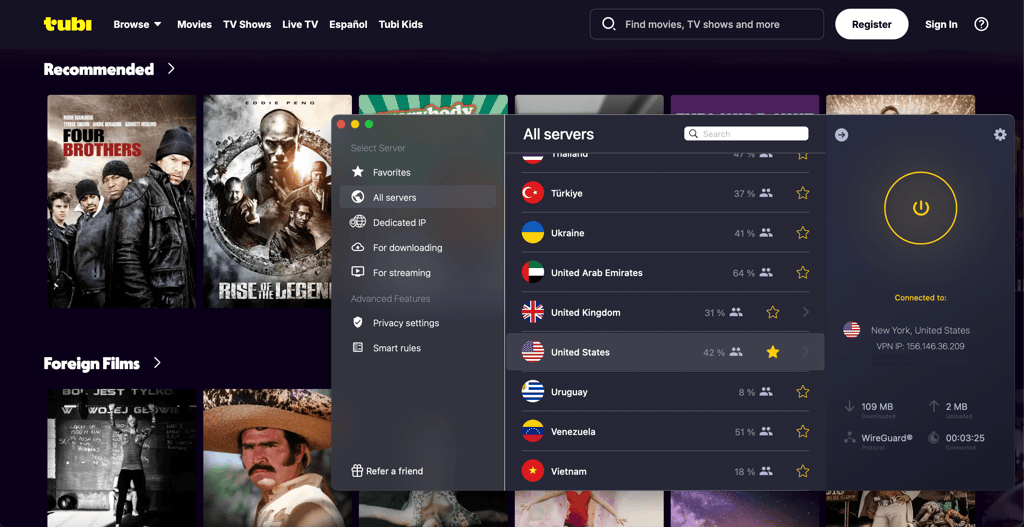
Task: Click the Türkiye flag icon
Action: 533,193
